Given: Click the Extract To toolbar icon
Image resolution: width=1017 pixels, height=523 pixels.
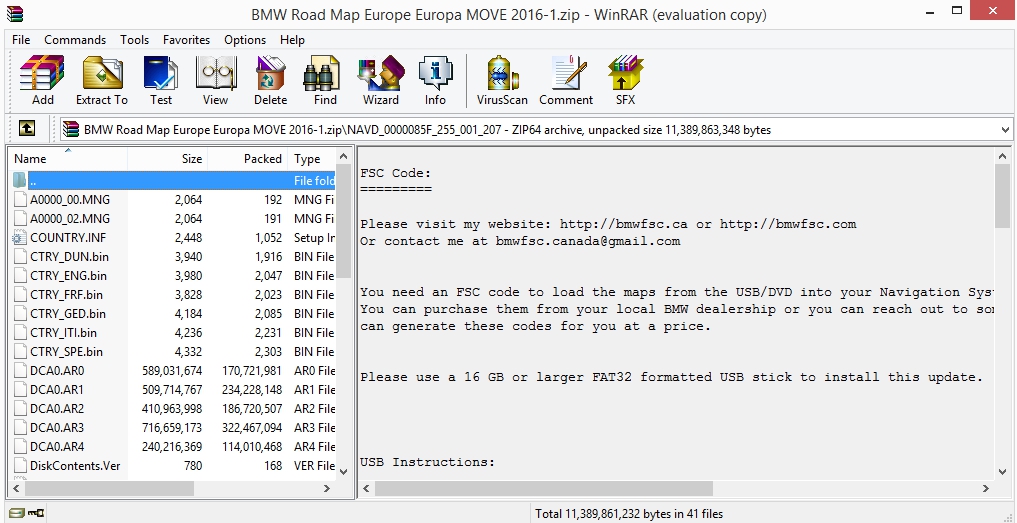Looking at the screenshot, I should pos(102,73).
